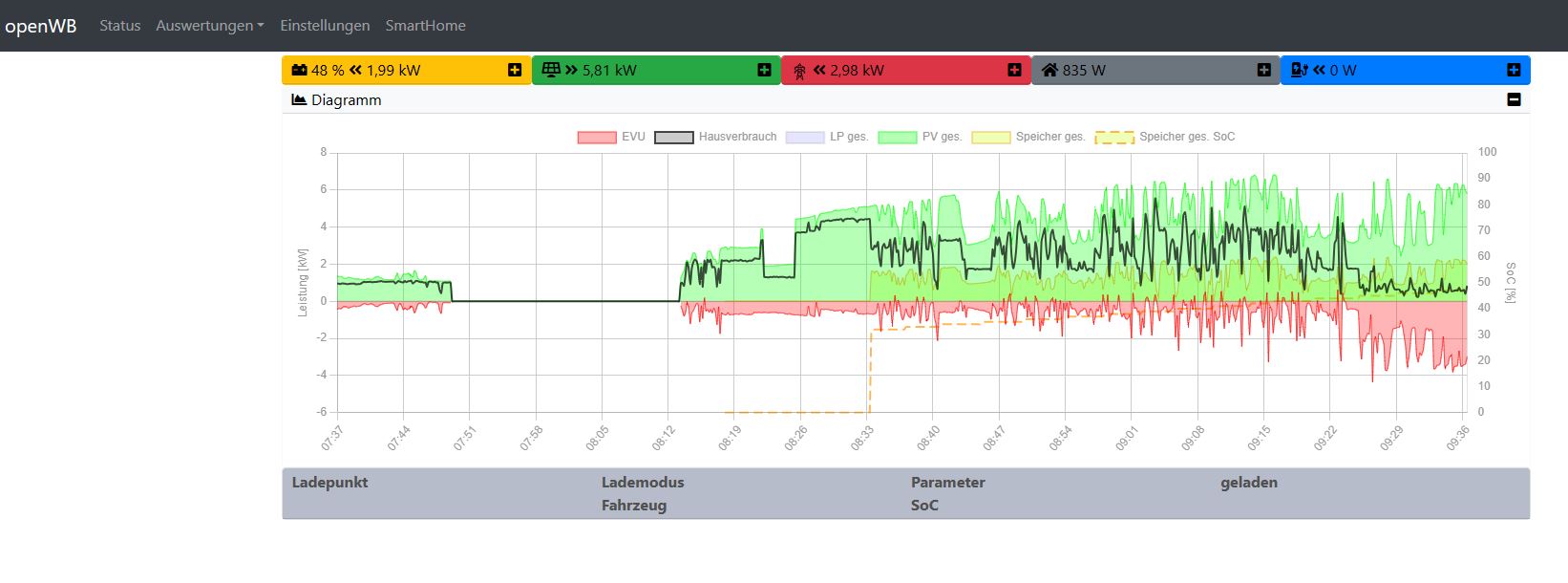Viewport: 1568px width, 583px height.
Task: Expand the blue charge point panel
Action: [x=1514, y=70]
